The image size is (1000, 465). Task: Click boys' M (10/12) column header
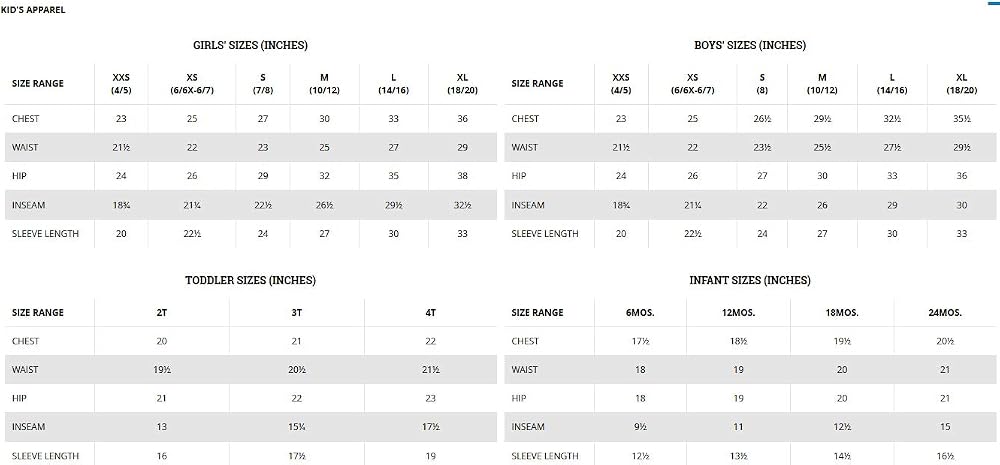coord(823,84)
